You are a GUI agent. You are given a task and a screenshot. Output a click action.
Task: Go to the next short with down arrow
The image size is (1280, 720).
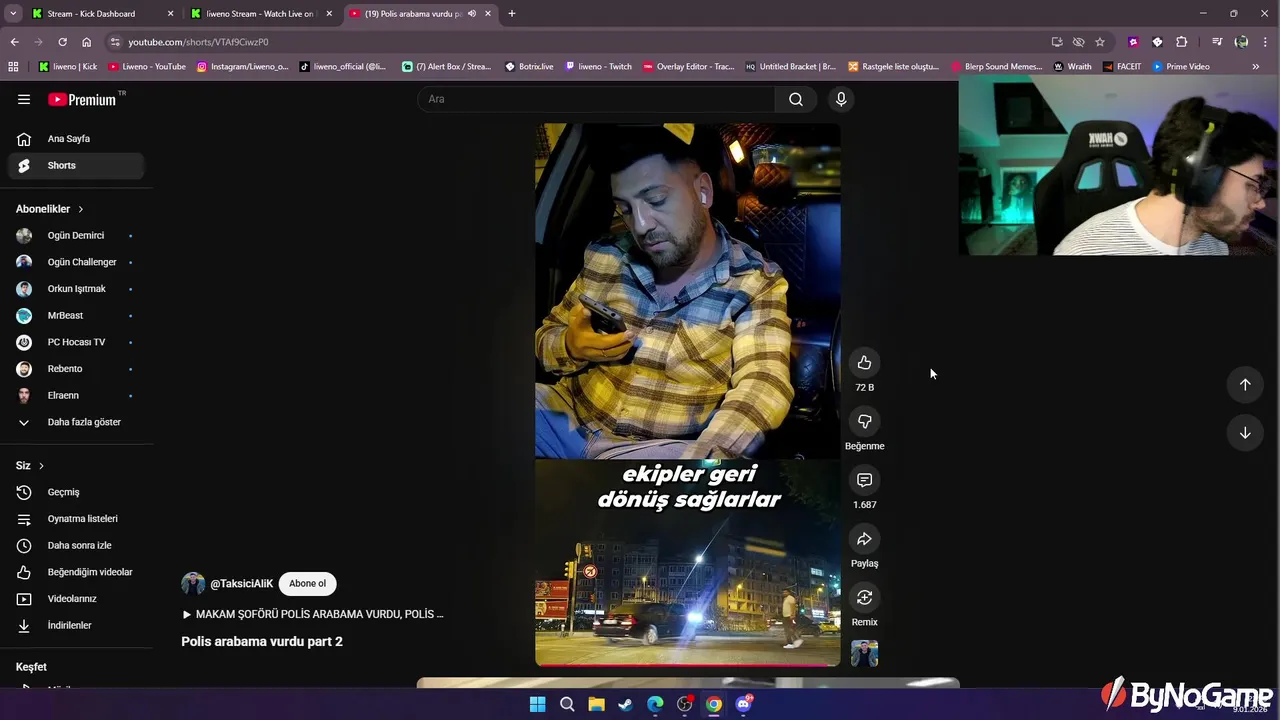coord(1245,433)
